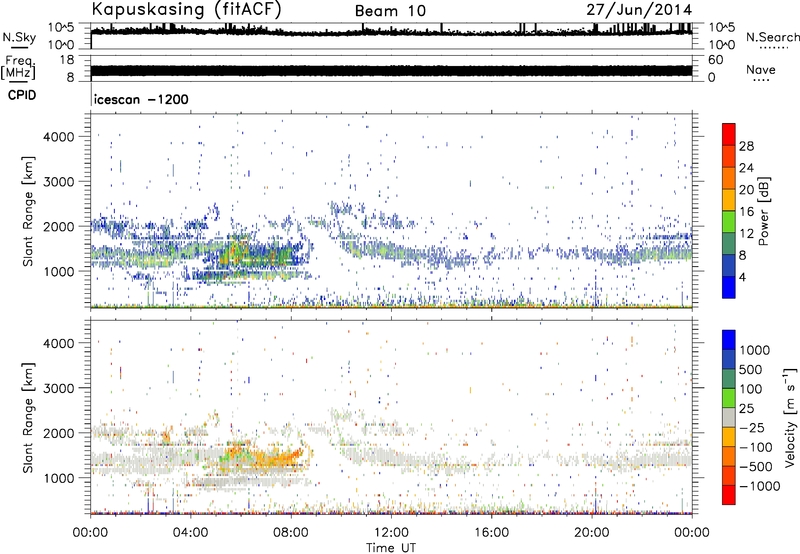This screenshot has height=554, width=800.
Task: Click the Time UT axis title
Action: 391,548
